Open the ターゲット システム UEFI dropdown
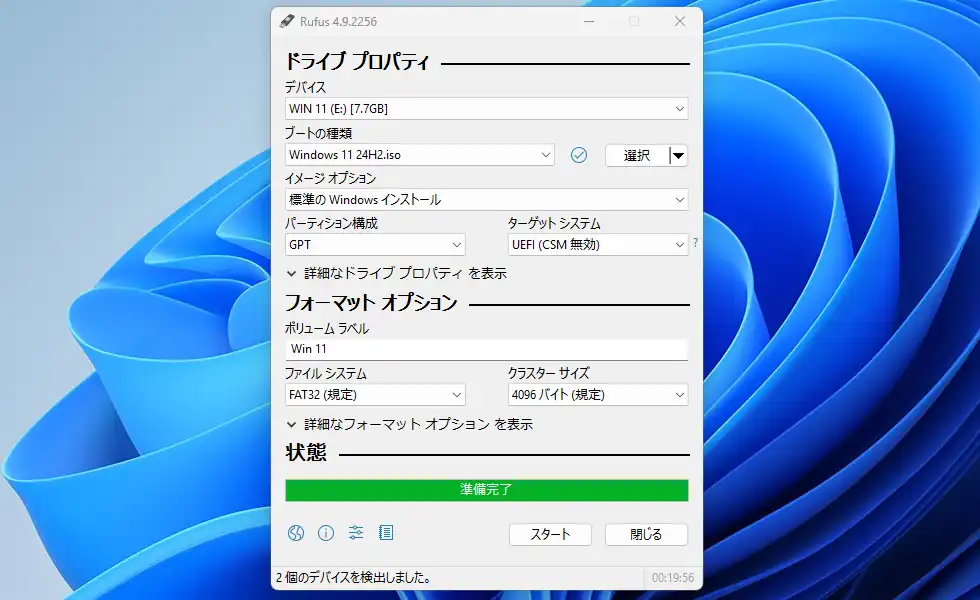The width and height of the screenshot is (980, 600). [x=598, y=245]
